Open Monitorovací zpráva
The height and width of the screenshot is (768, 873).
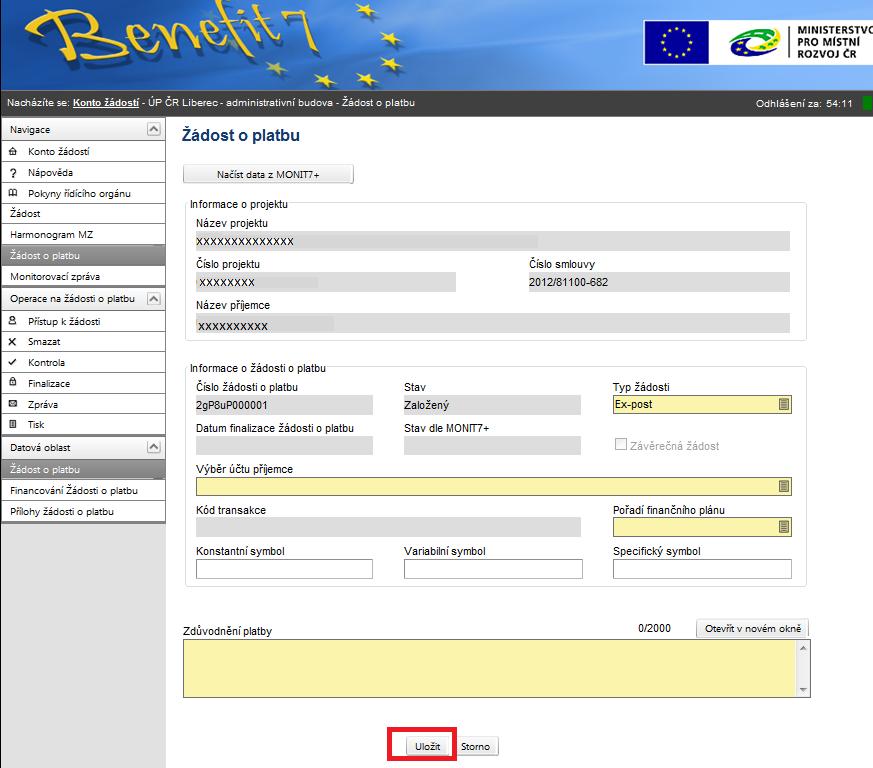(84, 276)
